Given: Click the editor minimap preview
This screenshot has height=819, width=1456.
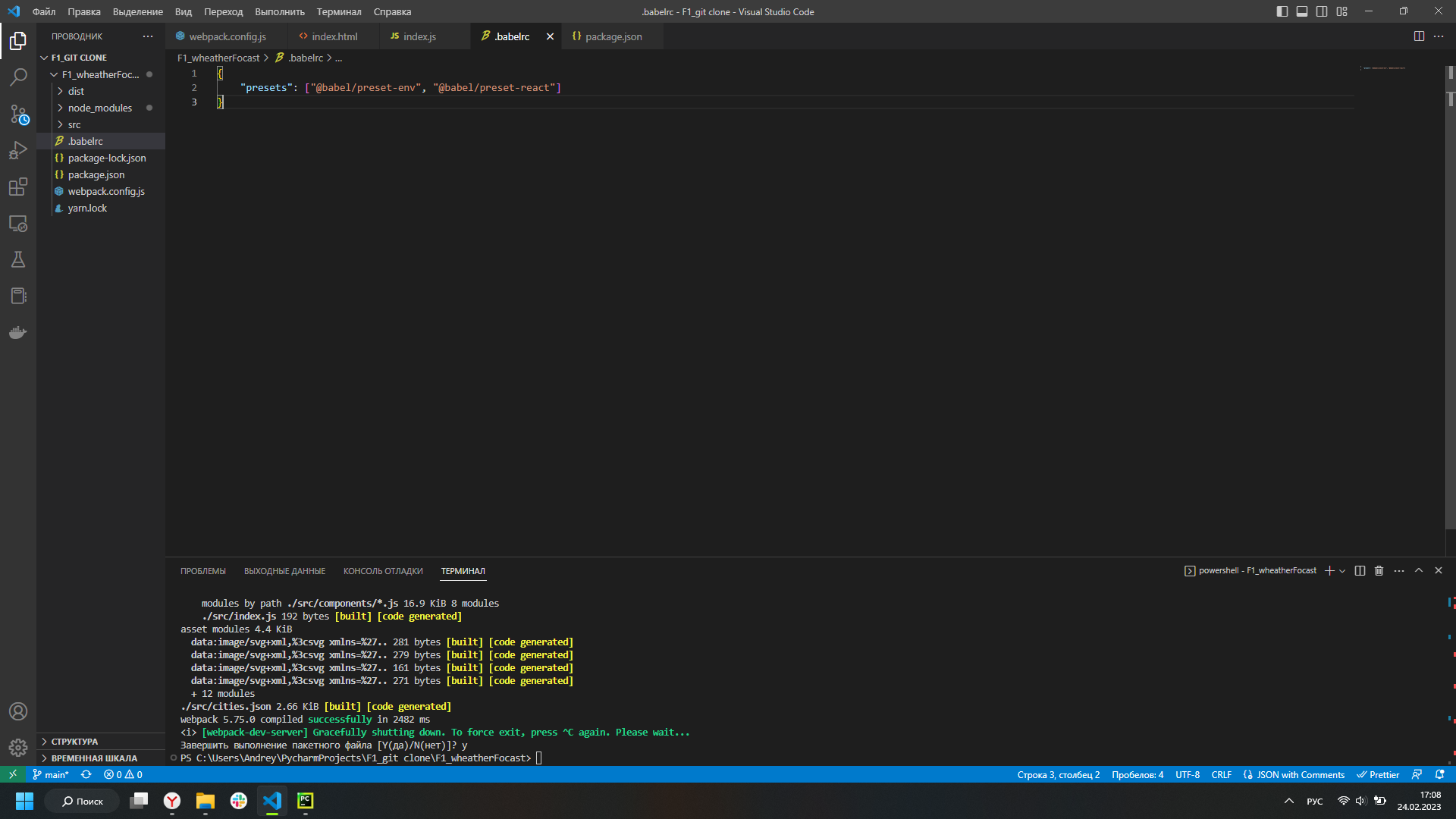Looking at the screenshot, I should [x=1384, y=68].
